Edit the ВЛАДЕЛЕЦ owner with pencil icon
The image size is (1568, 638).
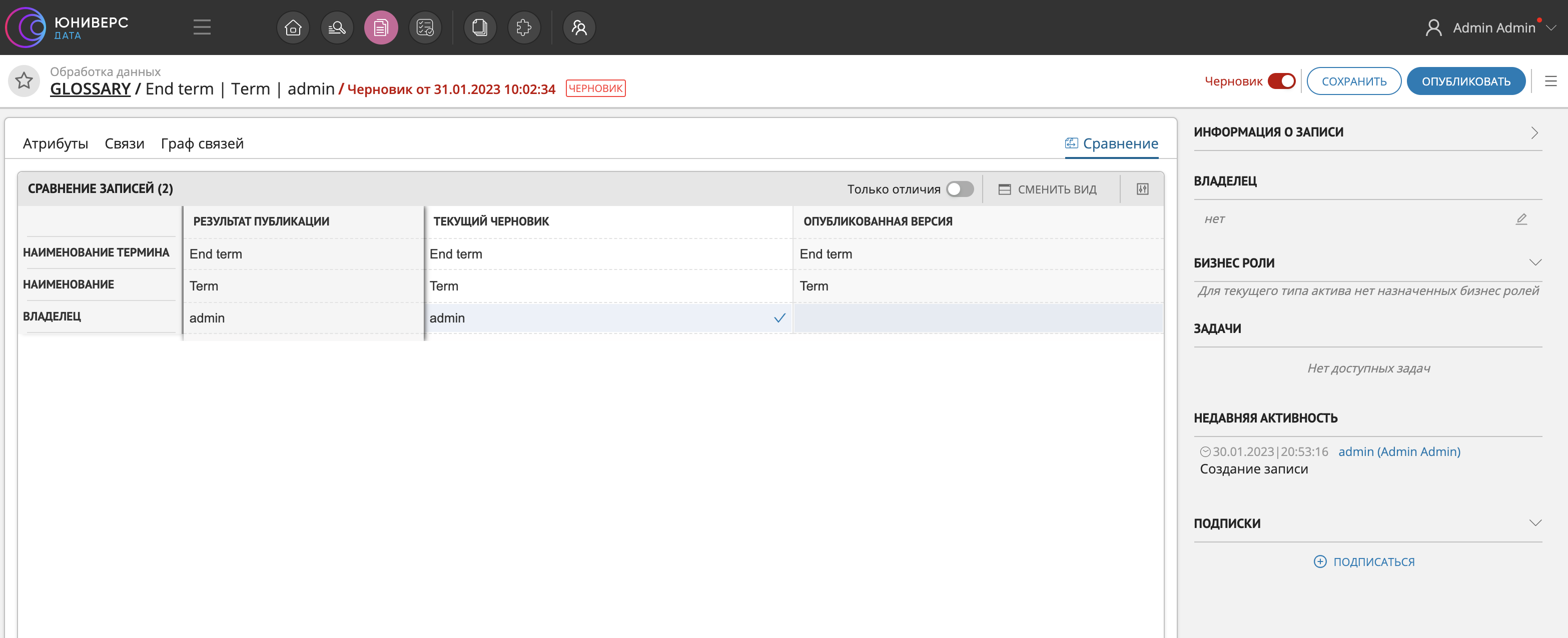click(1521, 219)
